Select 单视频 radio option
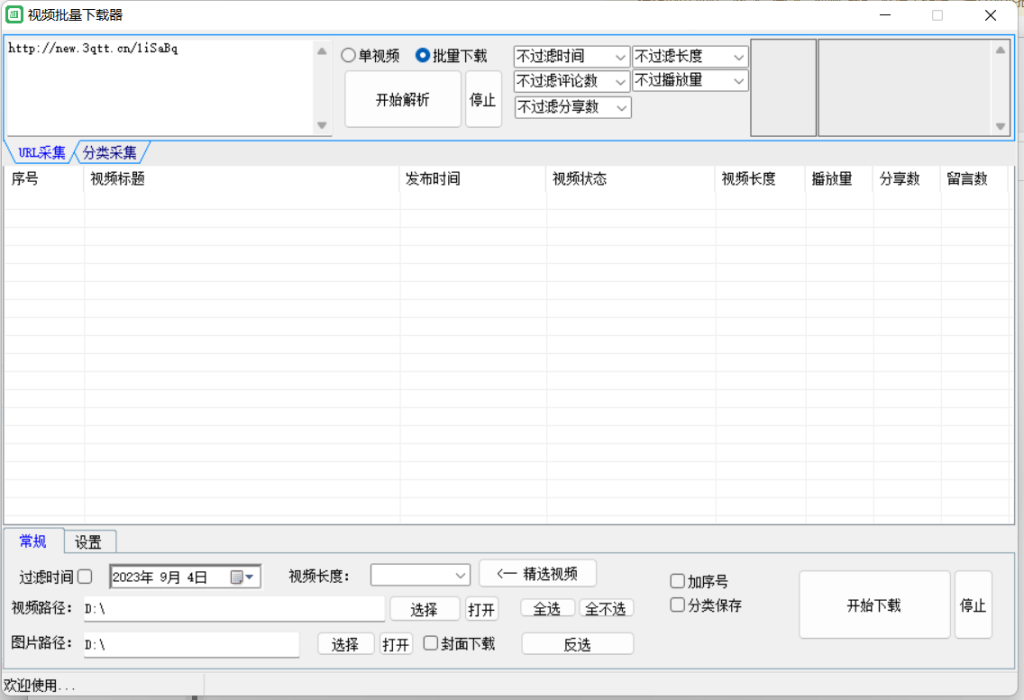The image size is (1024, 700). [x=349, y=56]
